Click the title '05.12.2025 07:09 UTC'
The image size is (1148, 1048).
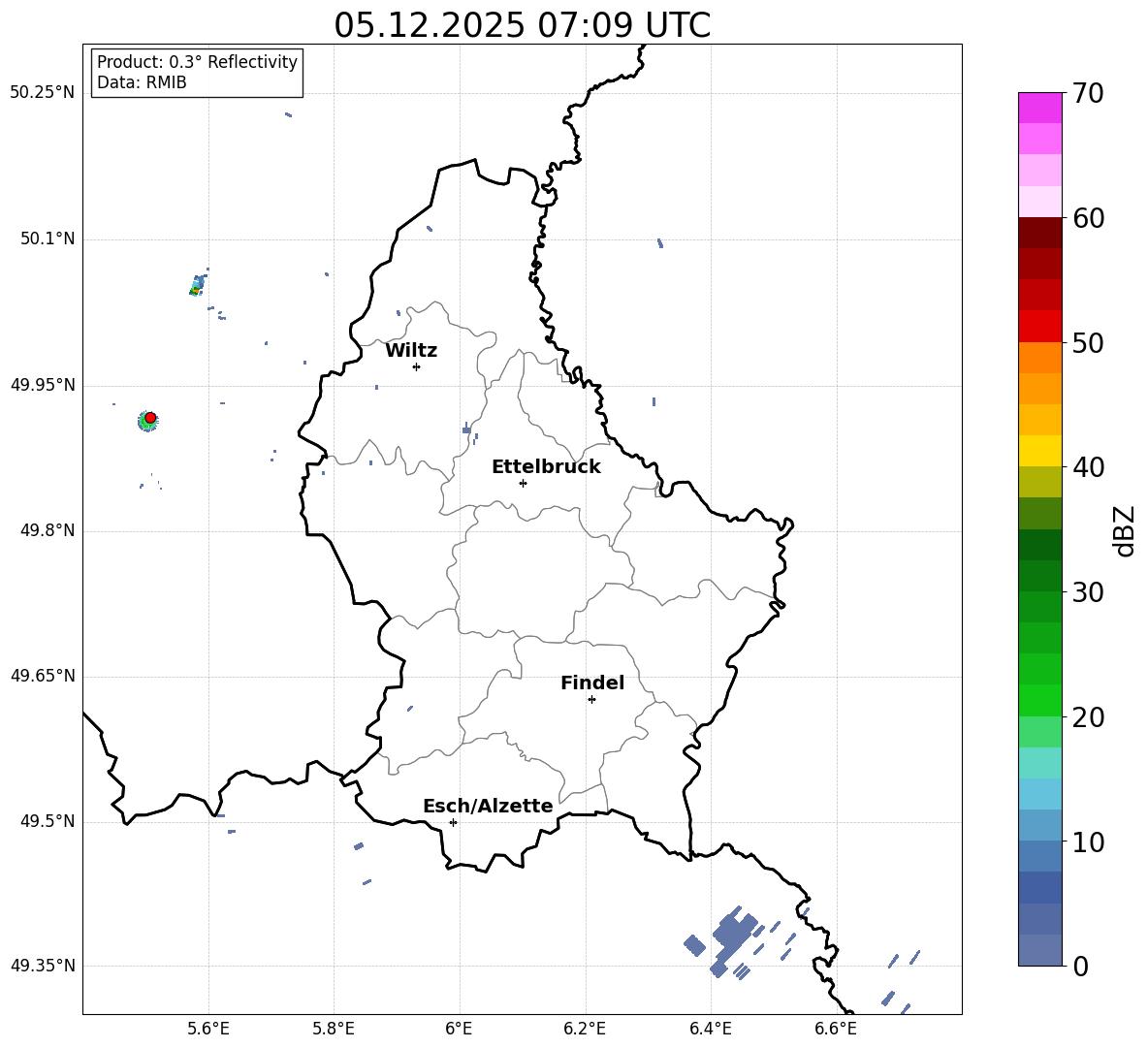(522, 25)
